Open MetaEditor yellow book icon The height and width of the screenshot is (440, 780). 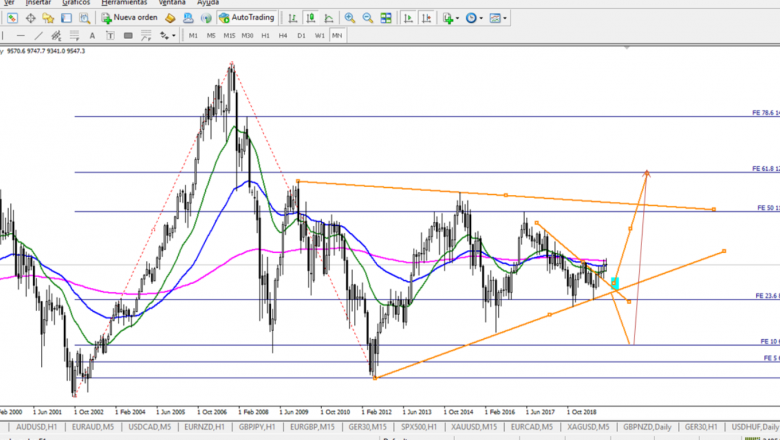pos(170,18)
